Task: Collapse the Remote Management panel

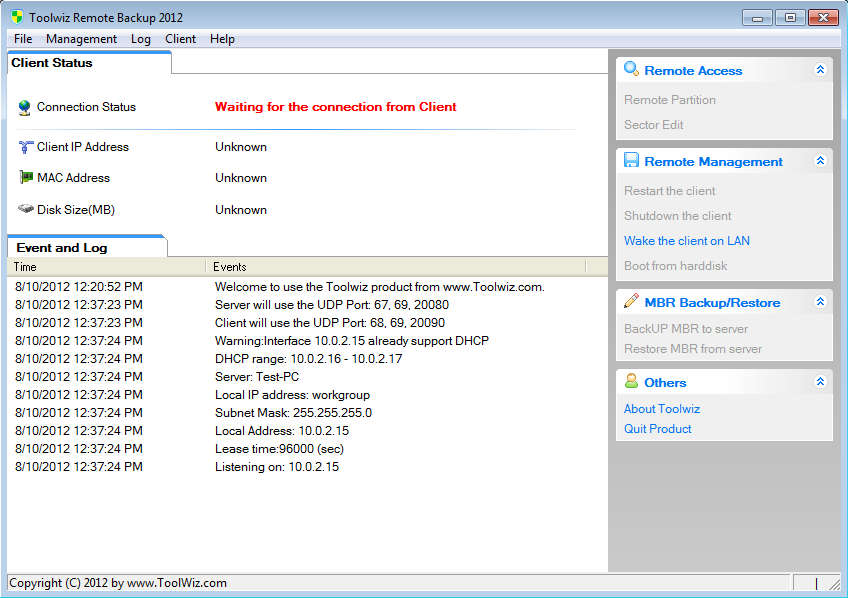Action: [x=820, y=161]
